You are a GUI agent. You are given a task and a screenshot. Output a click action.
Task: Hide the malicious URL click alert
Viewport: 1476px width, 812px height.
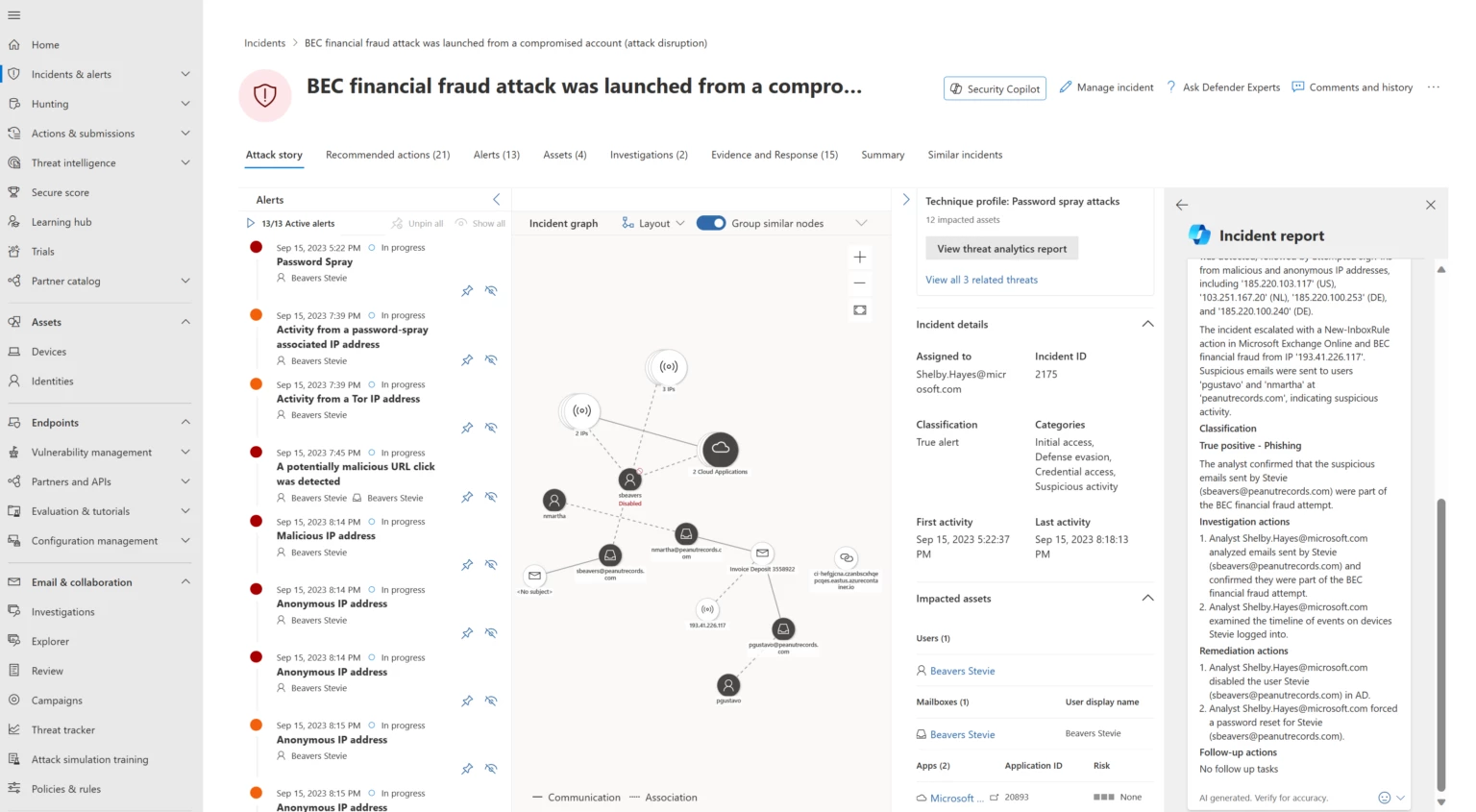click(x=491, y=497)
